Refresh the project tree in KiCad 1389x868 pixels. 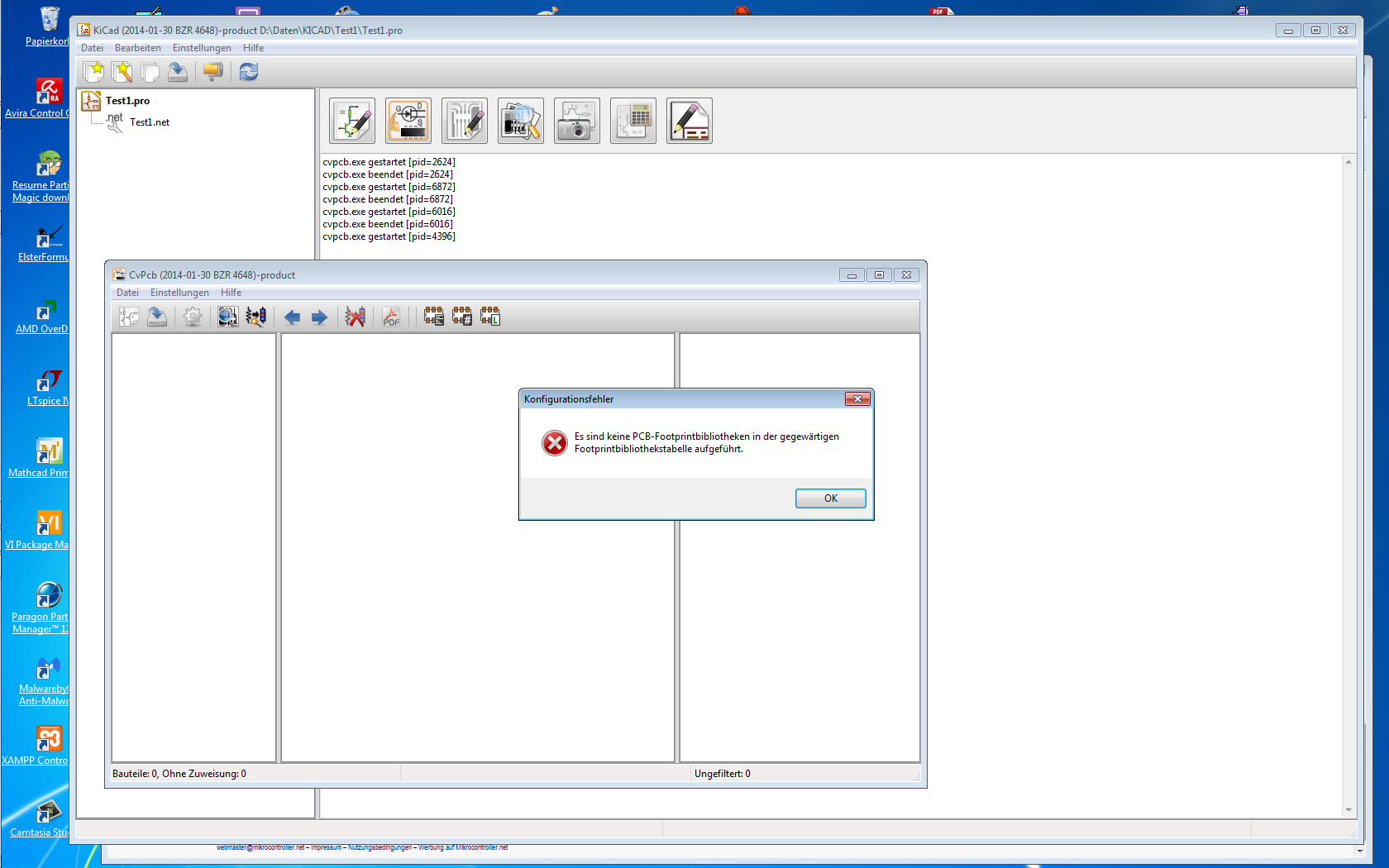(249, 72)
